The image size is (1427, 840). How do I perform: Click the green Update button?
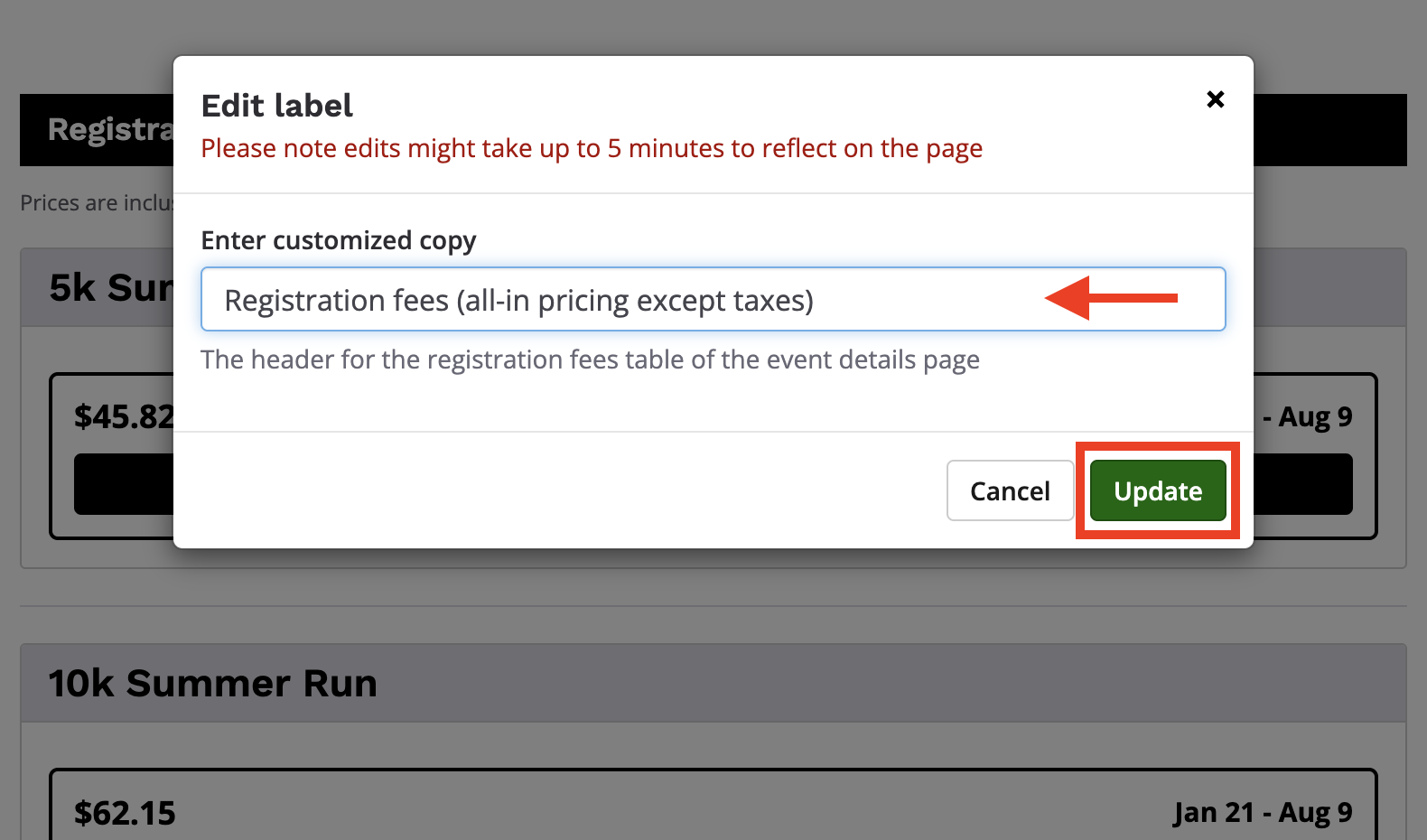click(x=1158, y=491)
